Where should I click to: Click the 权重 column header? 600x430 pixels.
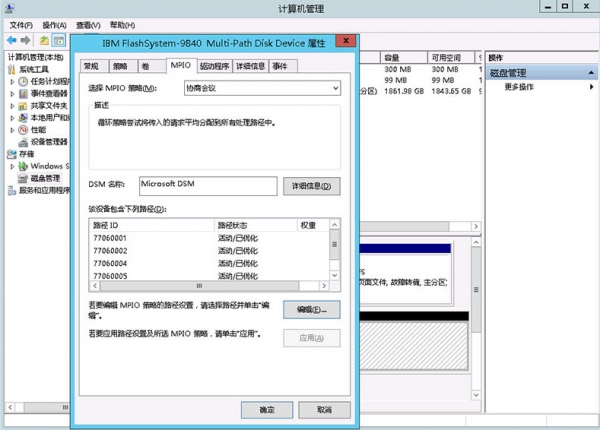pos(313,225)
